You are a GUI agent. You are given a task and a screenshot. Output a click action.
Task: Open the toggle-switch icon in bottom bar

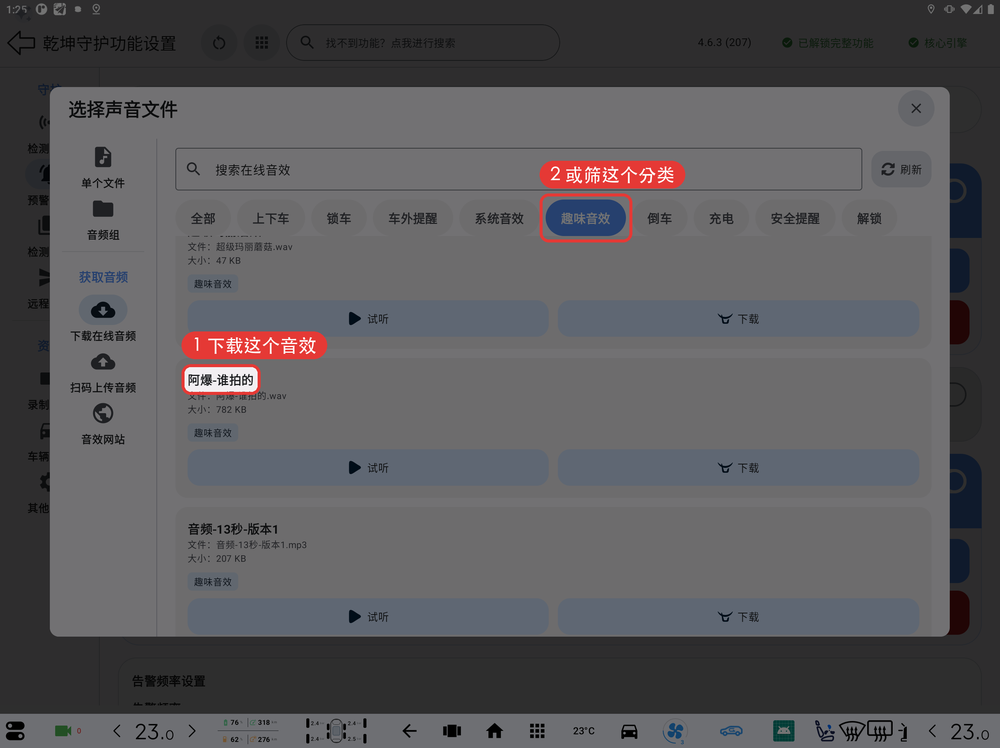coord(15,731)
